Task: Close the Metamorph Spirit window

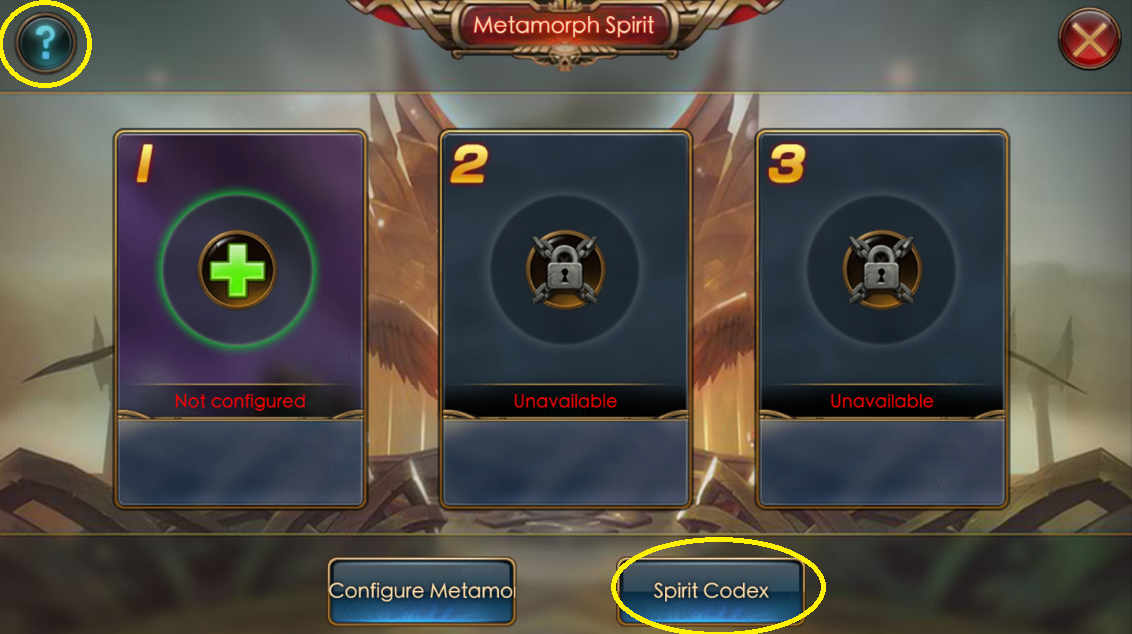Action: tap(1089, 40)
